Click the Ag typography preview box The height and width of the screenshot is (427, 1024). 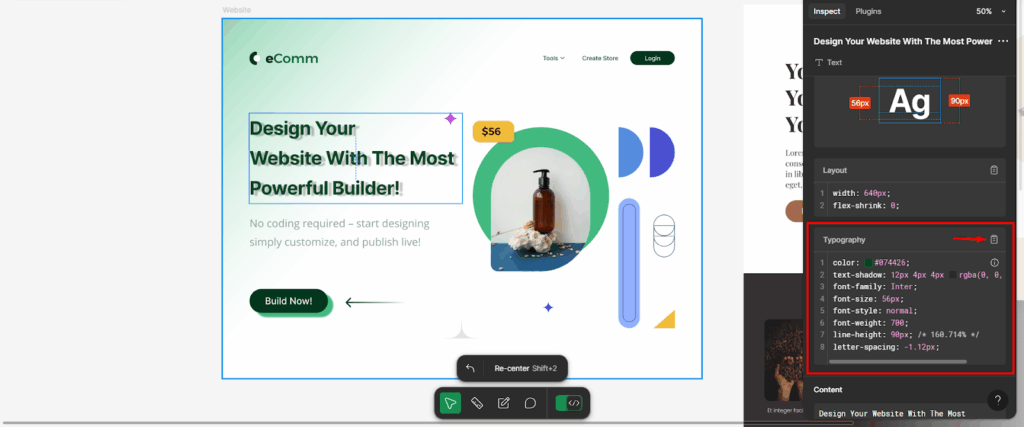click(910, 101)
